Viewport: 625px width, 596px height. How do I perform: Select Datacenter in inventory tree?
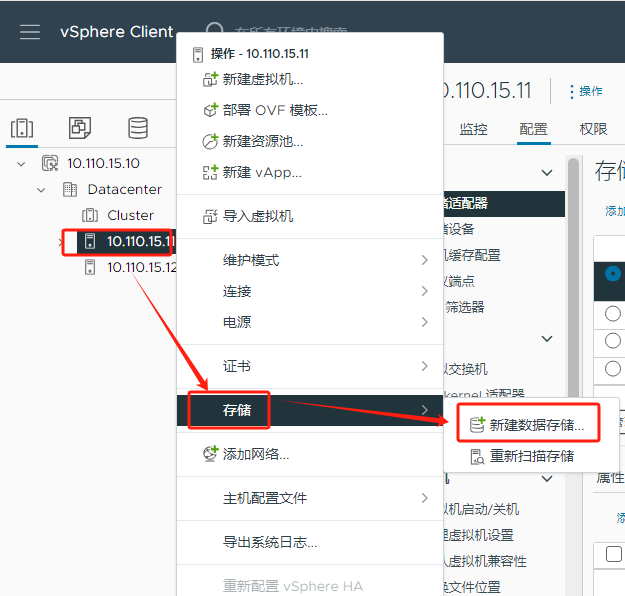click(x=125, y=189)
